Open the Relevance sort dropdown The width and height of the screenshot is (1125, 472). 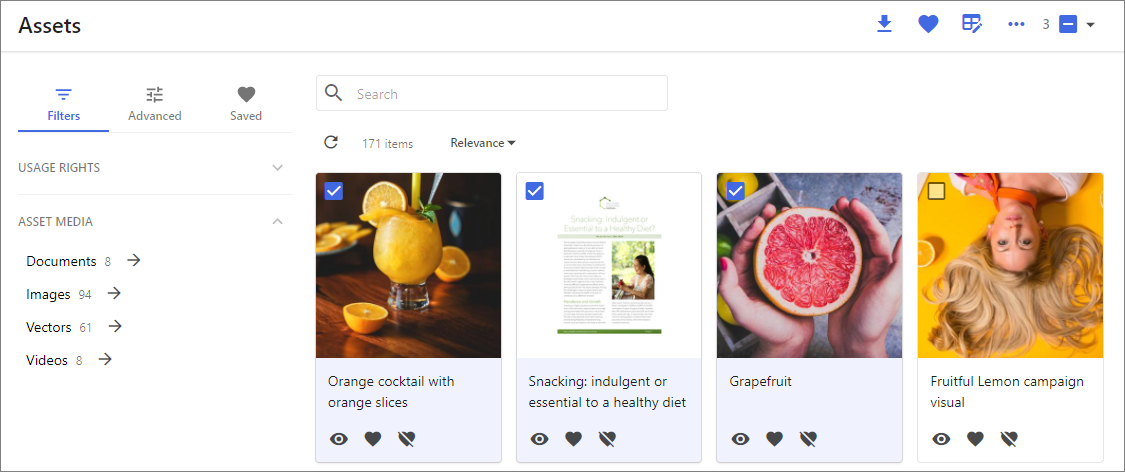point(483,143)
